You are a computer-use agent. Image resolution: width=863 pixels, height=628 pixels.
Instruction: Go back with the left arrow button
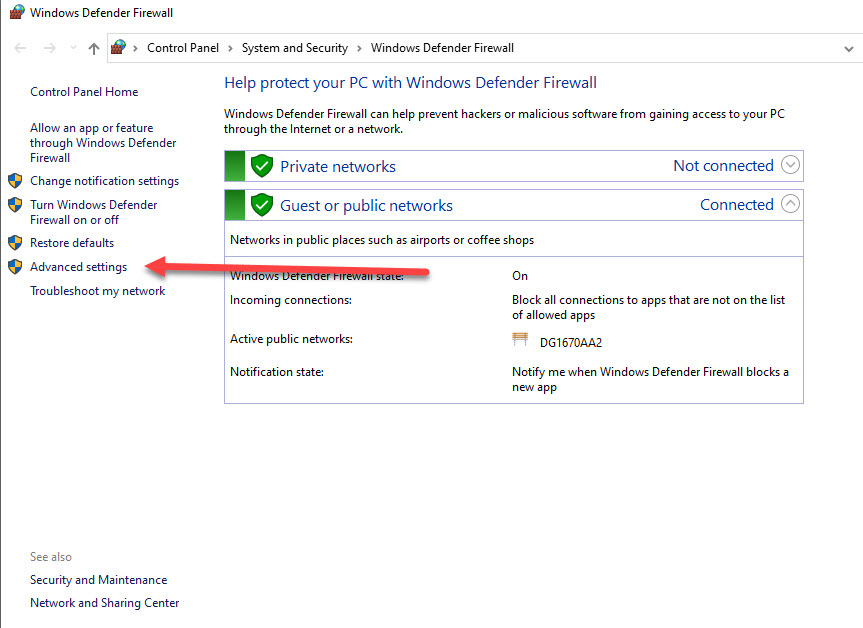[x=20, y=48]
